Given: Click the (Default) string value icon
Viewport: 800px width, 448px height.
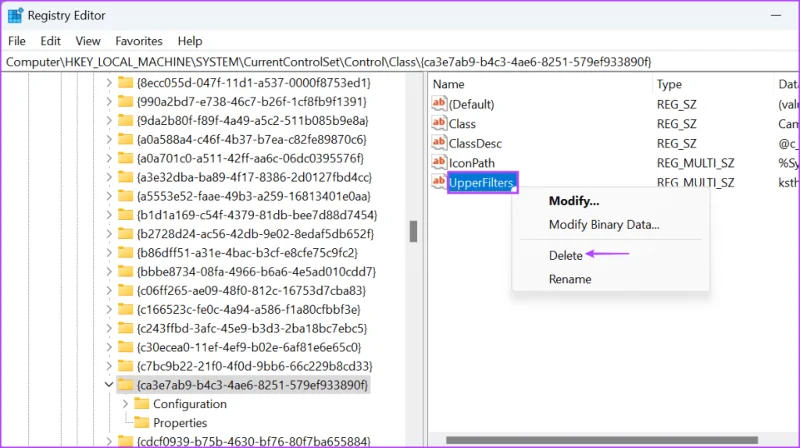Looking at the screenshot, I should (x=439, y=104).
